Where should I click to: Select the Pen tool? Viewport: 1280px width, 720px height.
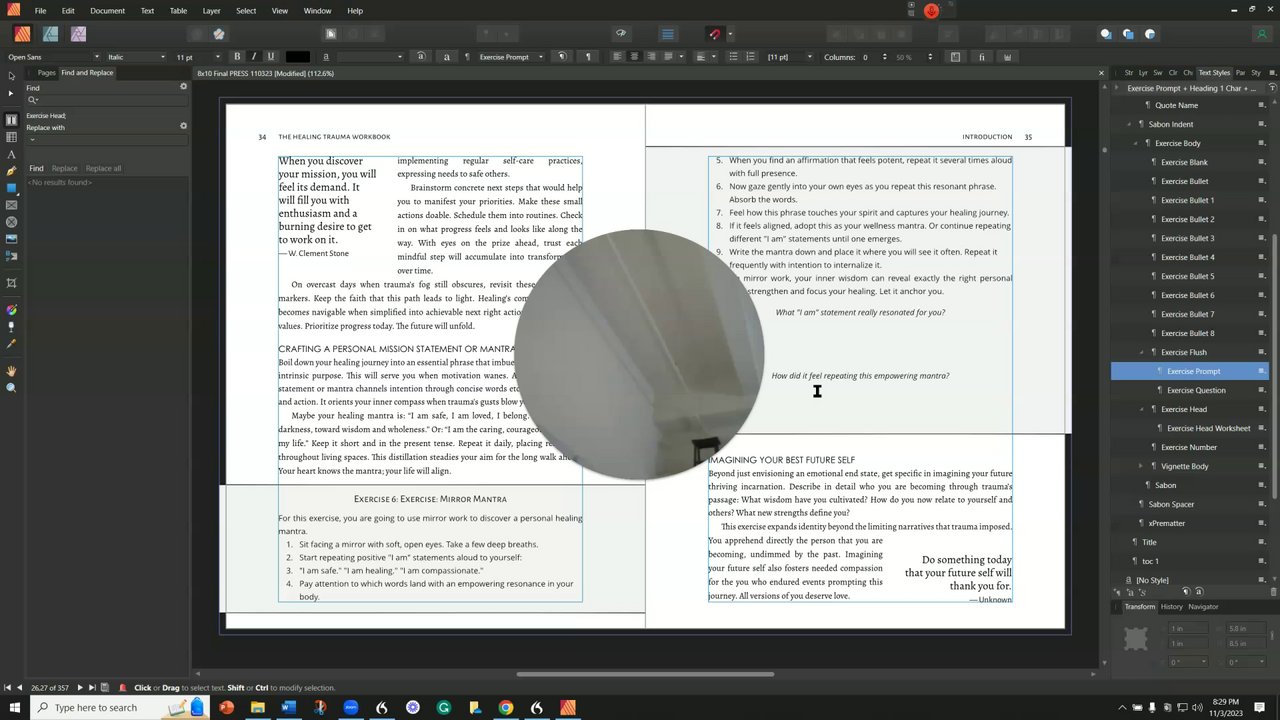11,171
